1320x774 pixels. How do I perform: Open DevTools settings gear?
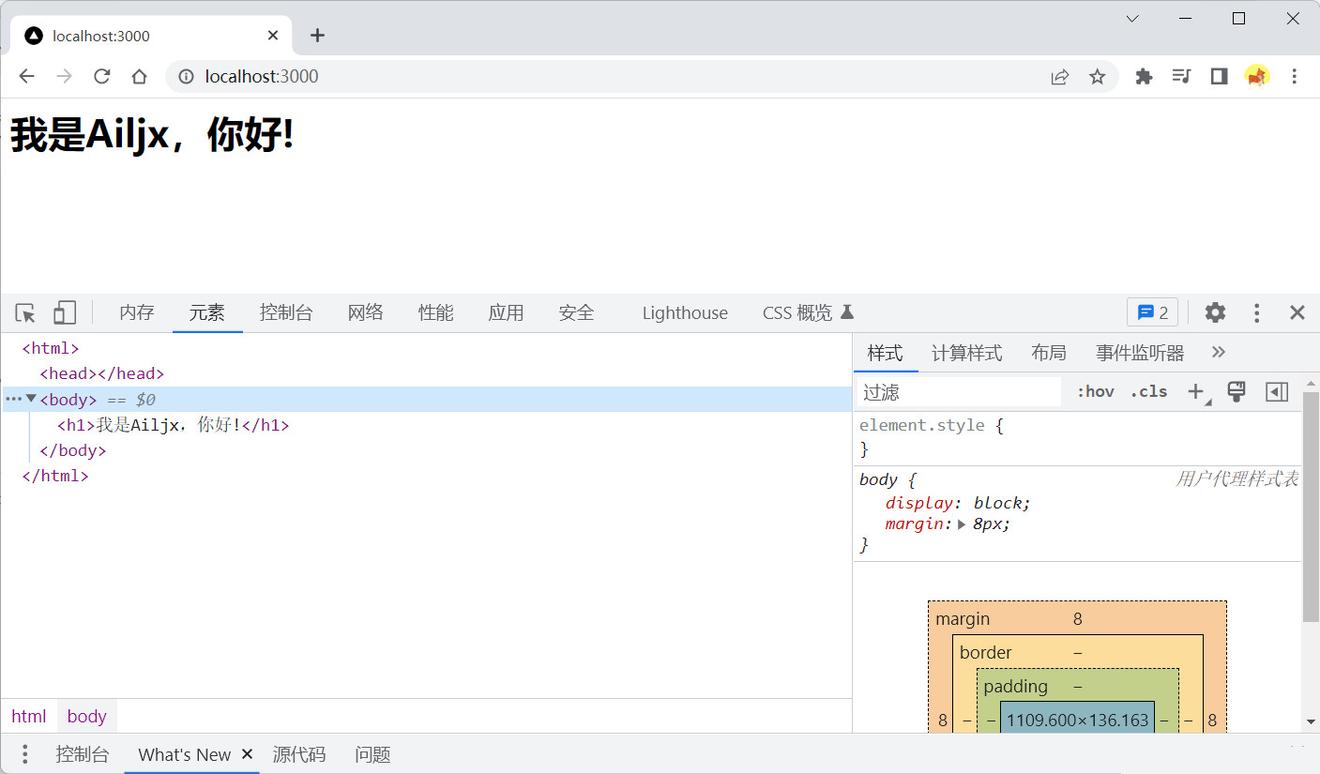pyautogui.click(x=1215, y=313)
